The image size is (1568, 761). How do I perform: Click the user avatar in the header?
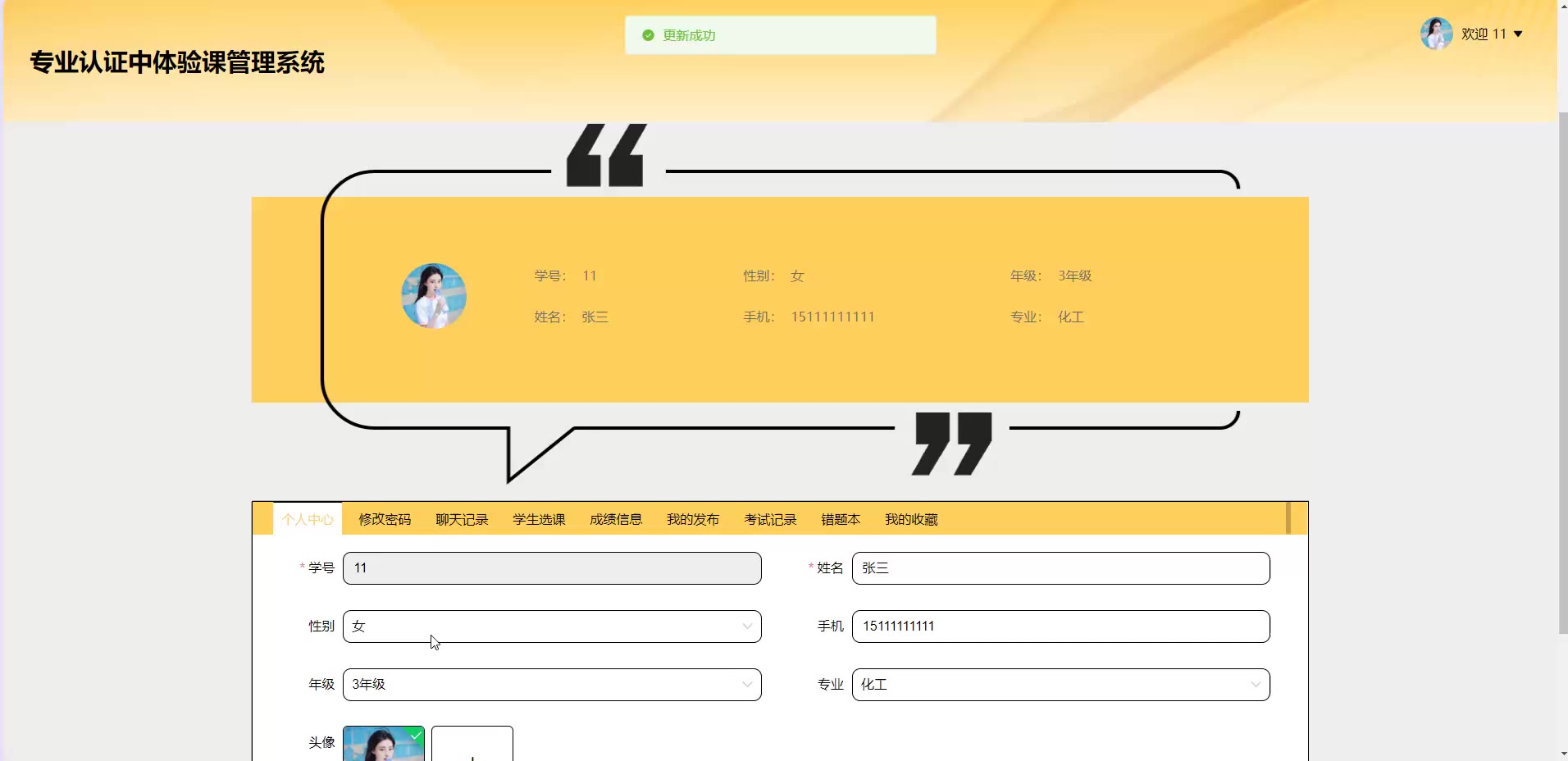pos(1436,34)
